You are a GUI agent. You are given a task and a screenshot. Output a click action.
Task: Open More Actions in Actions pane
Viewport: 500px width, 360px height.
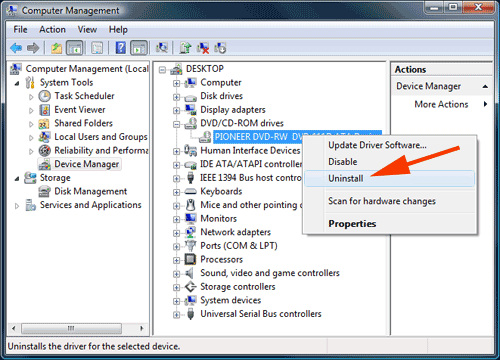tap(441, 104)
